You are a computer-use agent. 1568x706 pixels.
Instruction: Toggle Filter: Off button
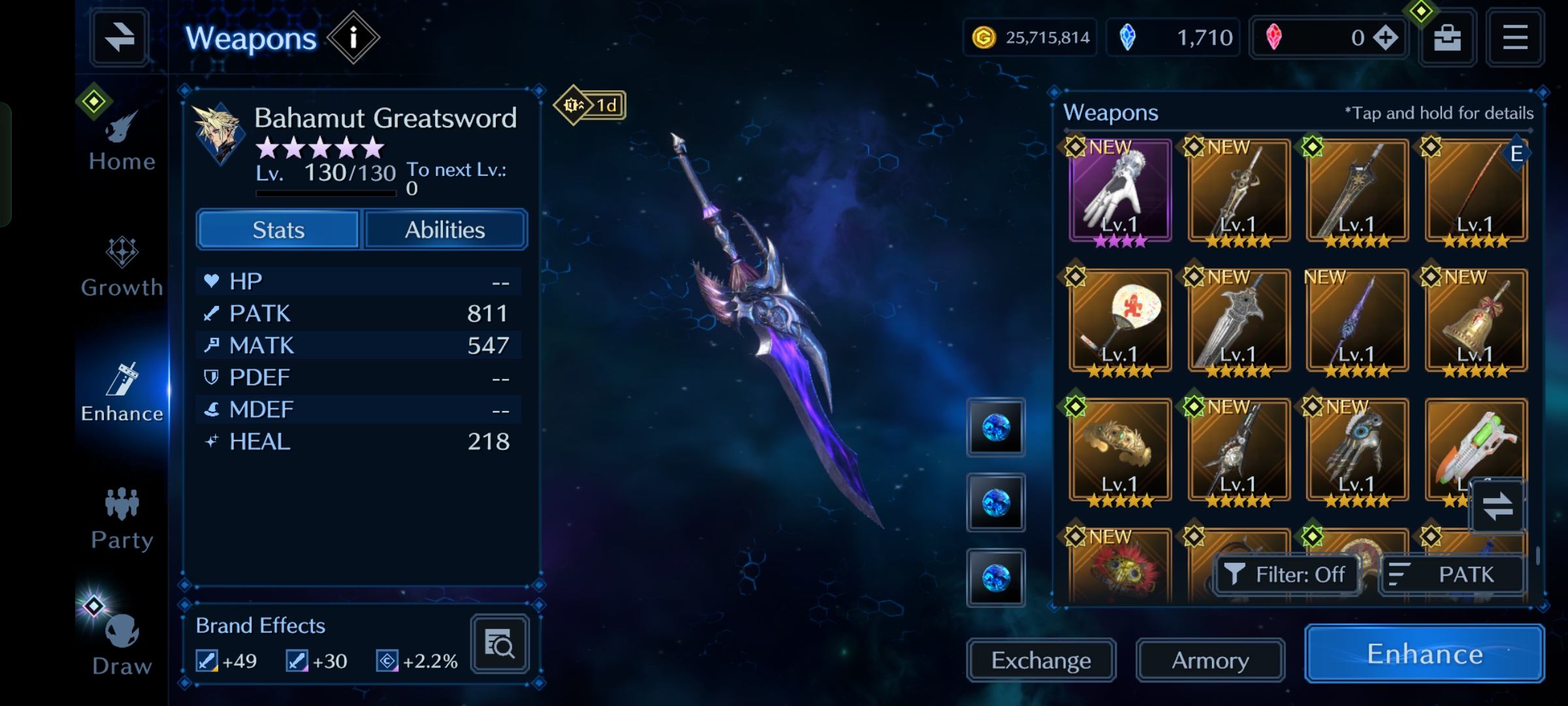[1286, 575]
